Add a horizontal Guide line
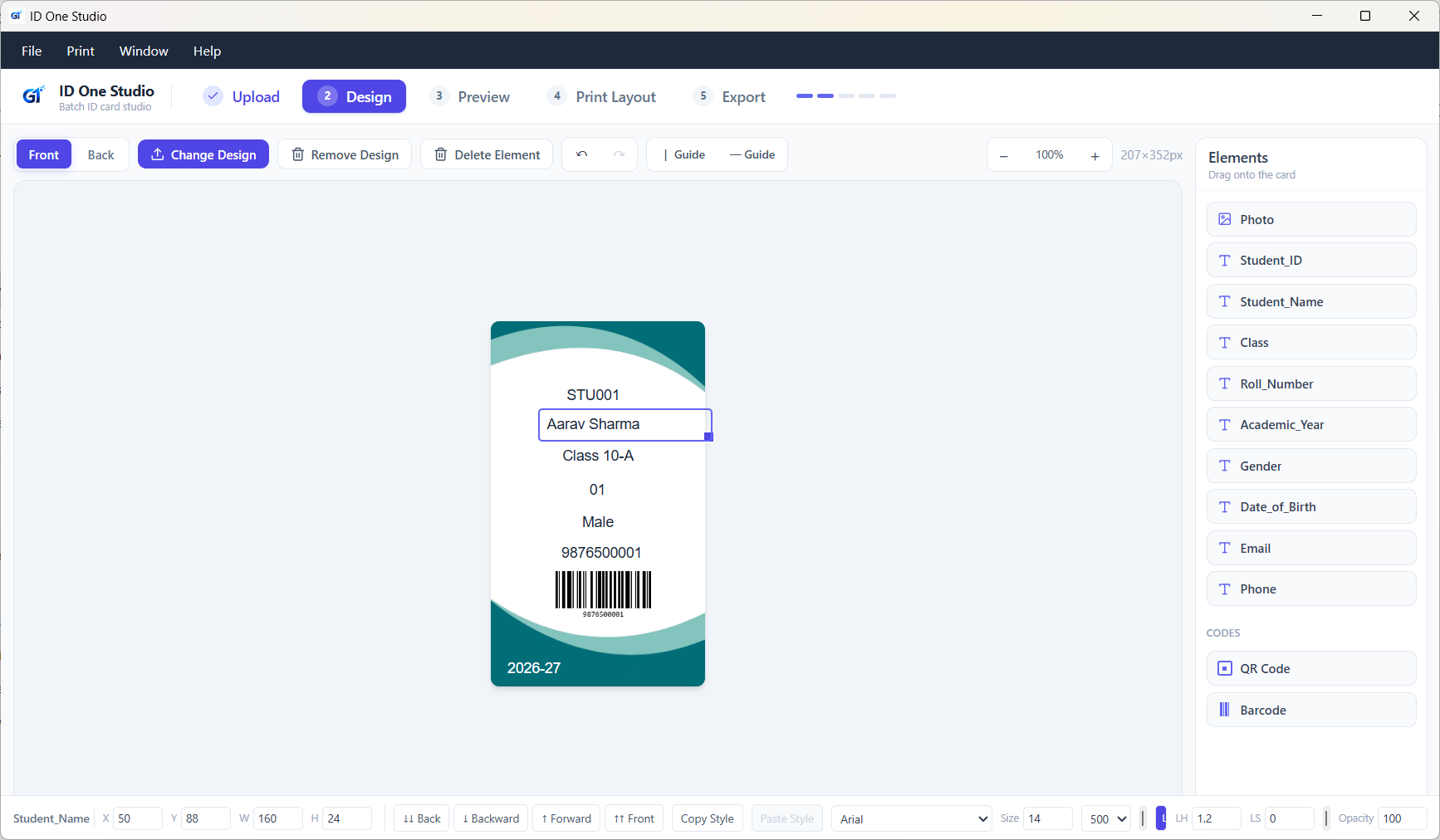Image resolution: width=1440 pixels, height=840 pixels. [752, 154]
